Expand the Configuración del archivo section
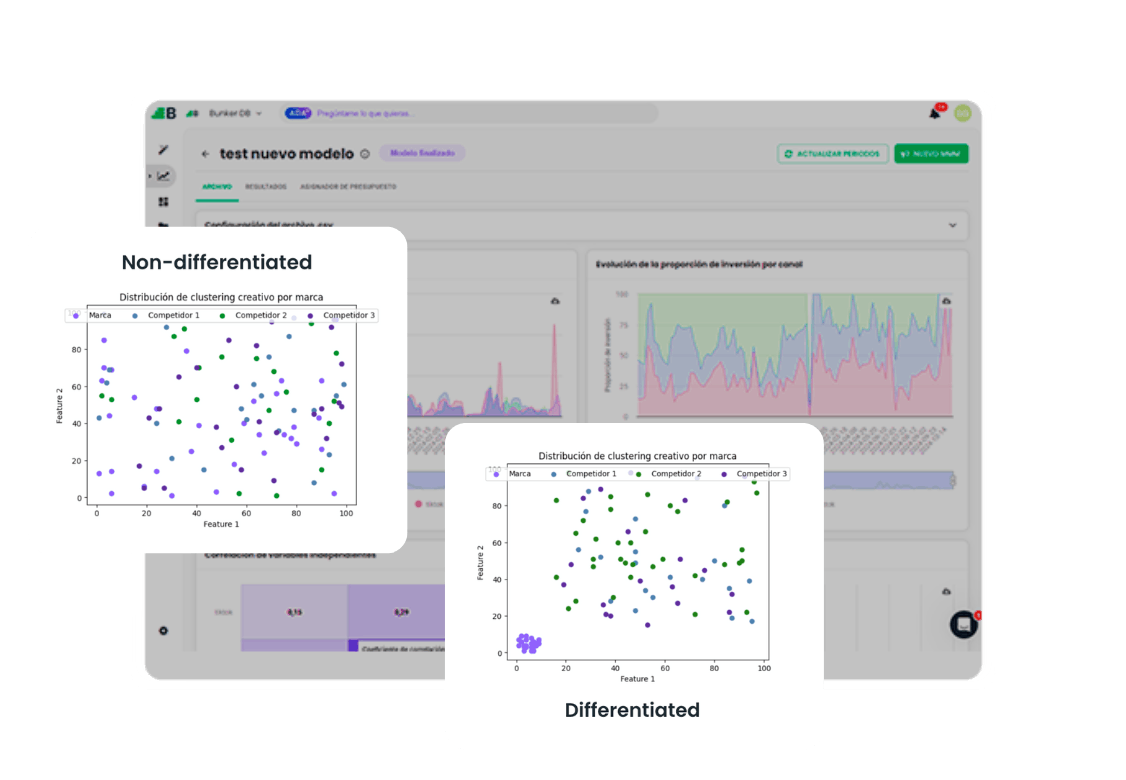 581,225
